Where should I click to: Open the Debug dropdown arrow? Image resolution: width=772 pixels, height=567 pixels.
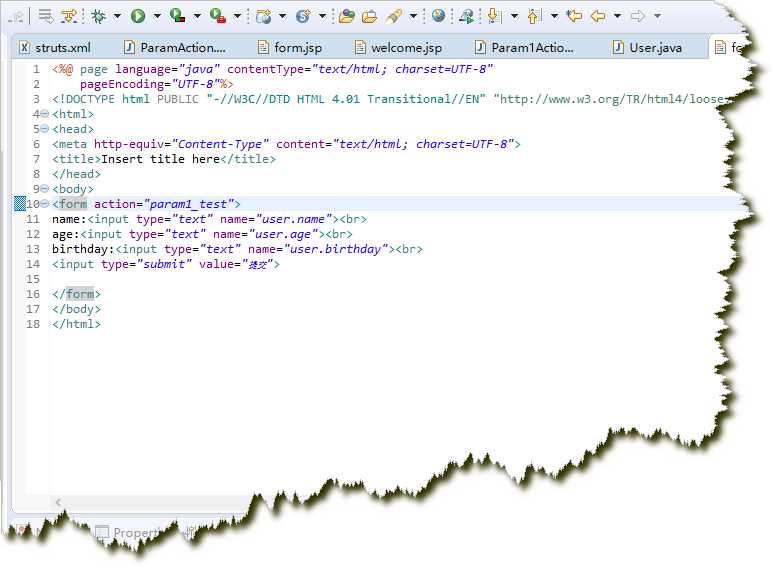point(117,16)
